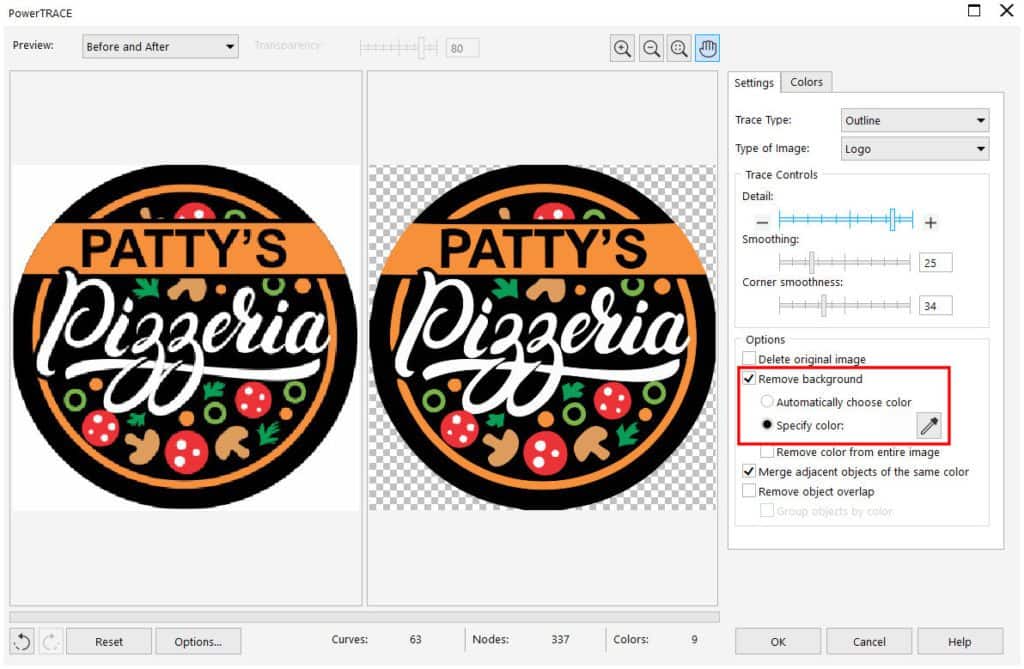Click the minus icon beside Detail slider
1024x669 pixels.
(761, 222)
